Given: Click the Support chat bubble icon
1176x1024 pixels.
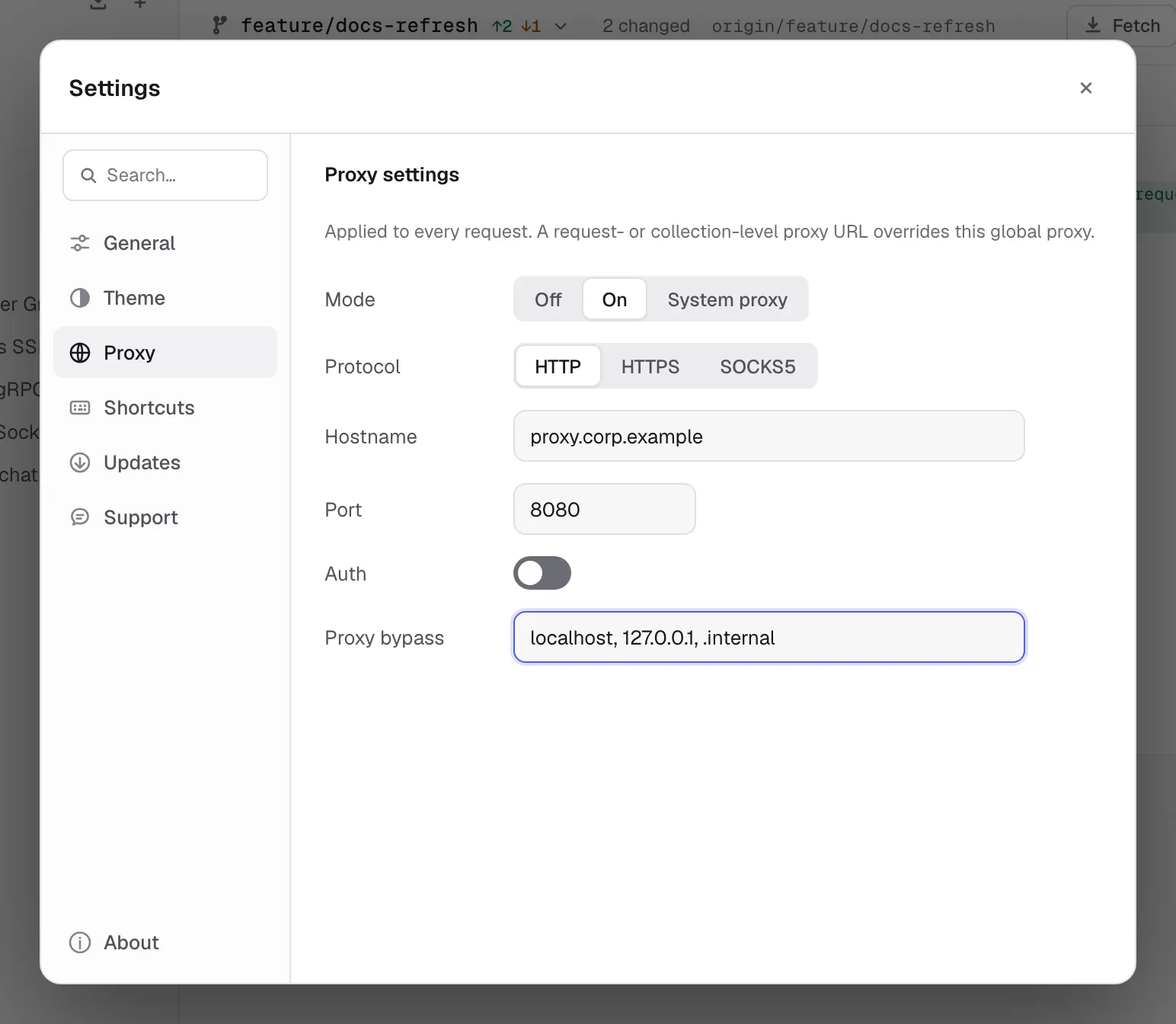Looking at the screenshot, I should 80,517.
